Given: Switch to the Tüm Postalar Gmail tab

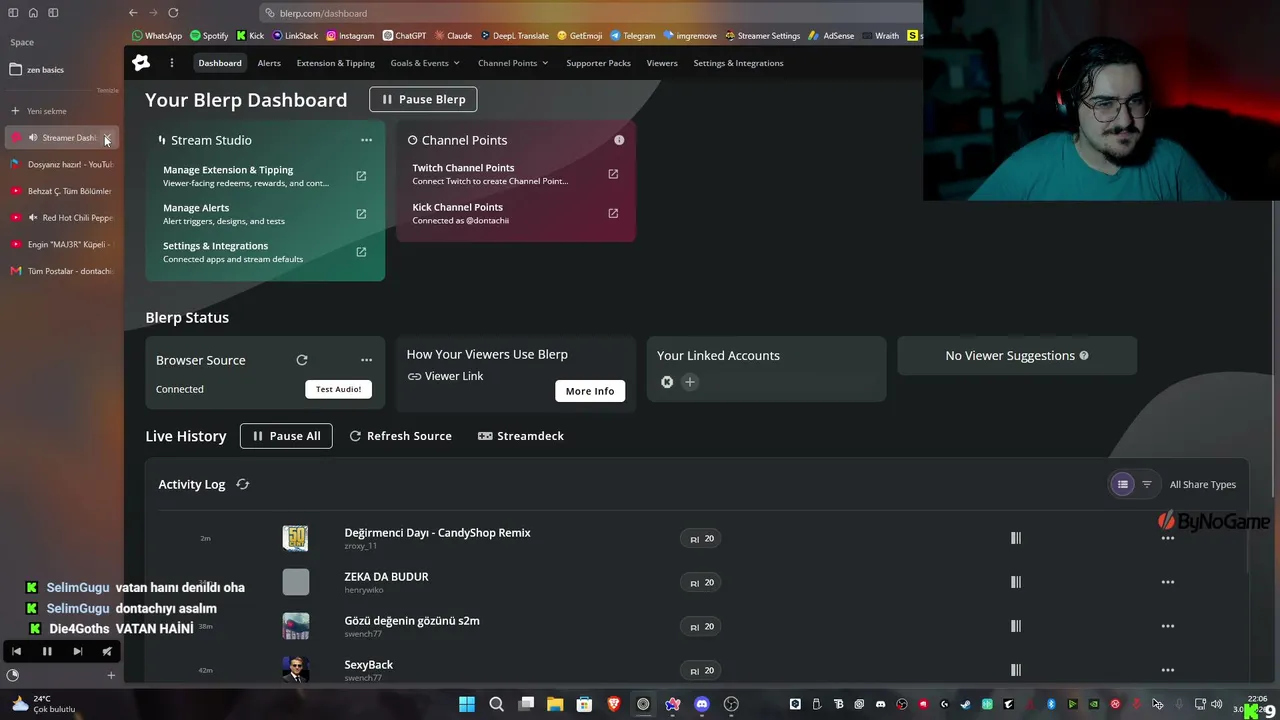Looking at the screenshot, I should point(61,271).
